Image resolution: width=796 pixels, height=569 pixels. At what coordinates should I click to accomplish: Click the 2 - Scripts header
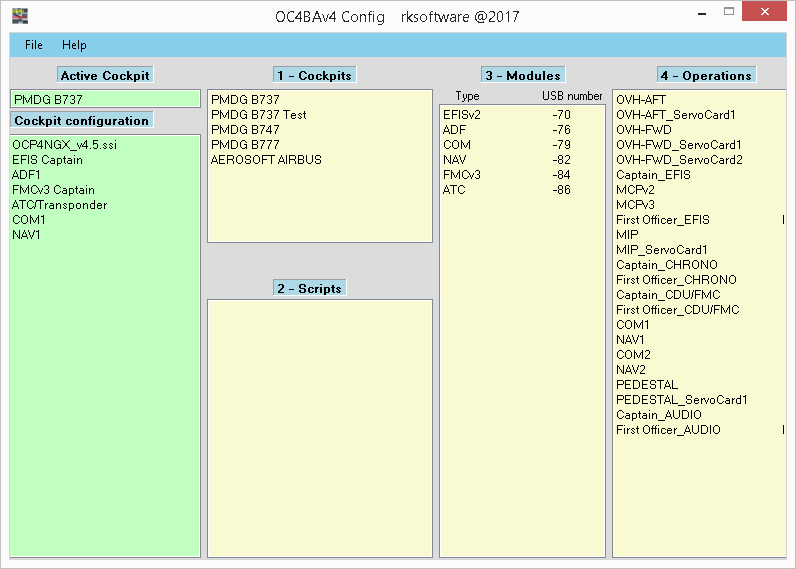coord(310,288)
